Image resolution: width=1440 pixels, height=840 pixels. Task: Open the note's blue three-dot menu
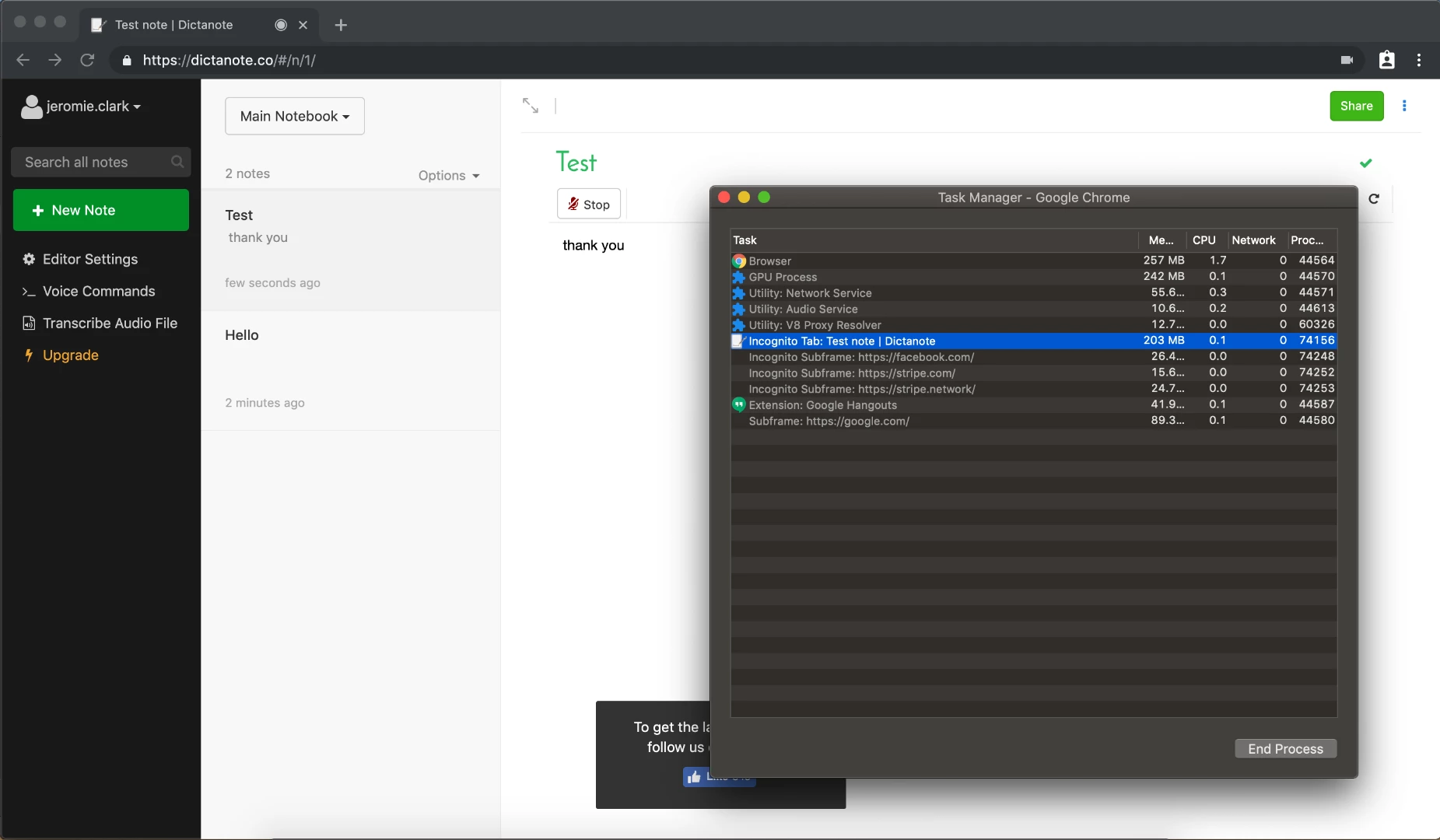click(1404, 106)
